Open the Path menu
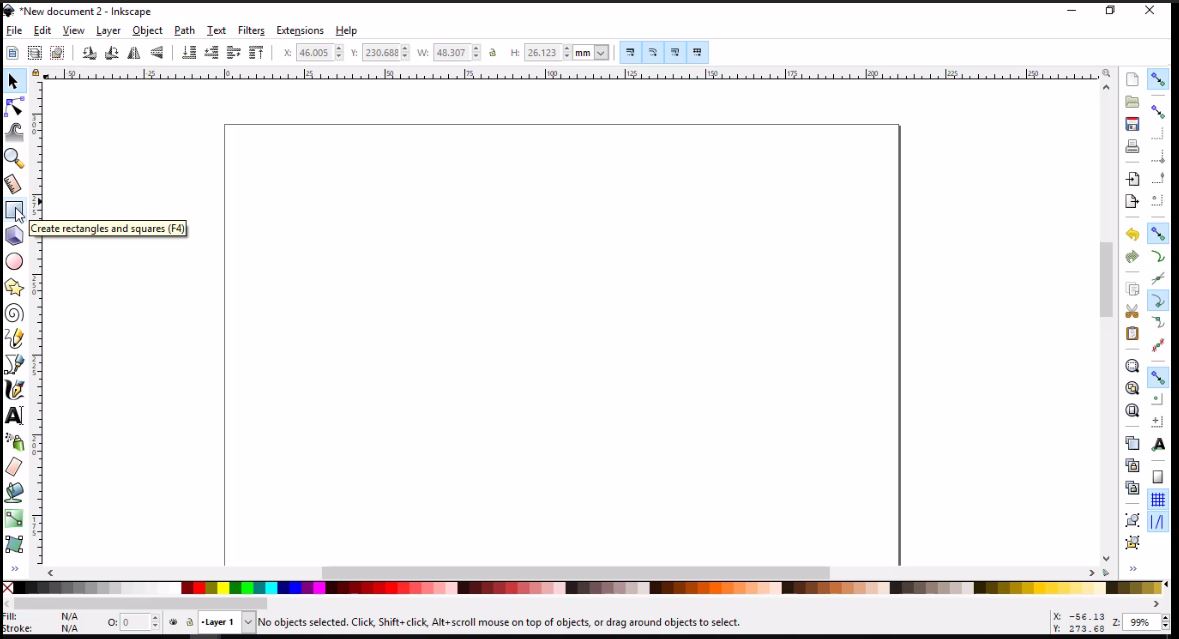Viewport: 1179px width, 639px height. (184, 31)
